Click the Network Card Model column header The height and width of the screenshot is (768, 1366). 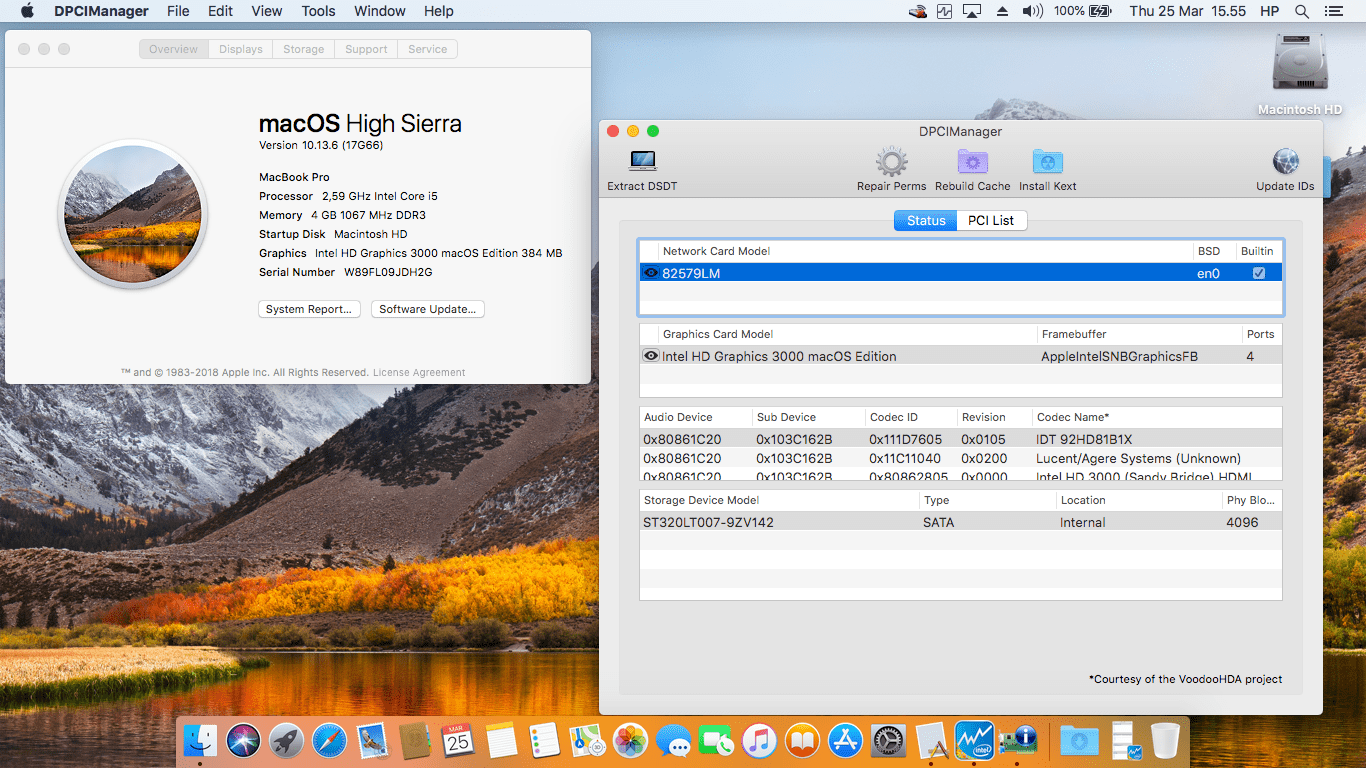point(926,251)
